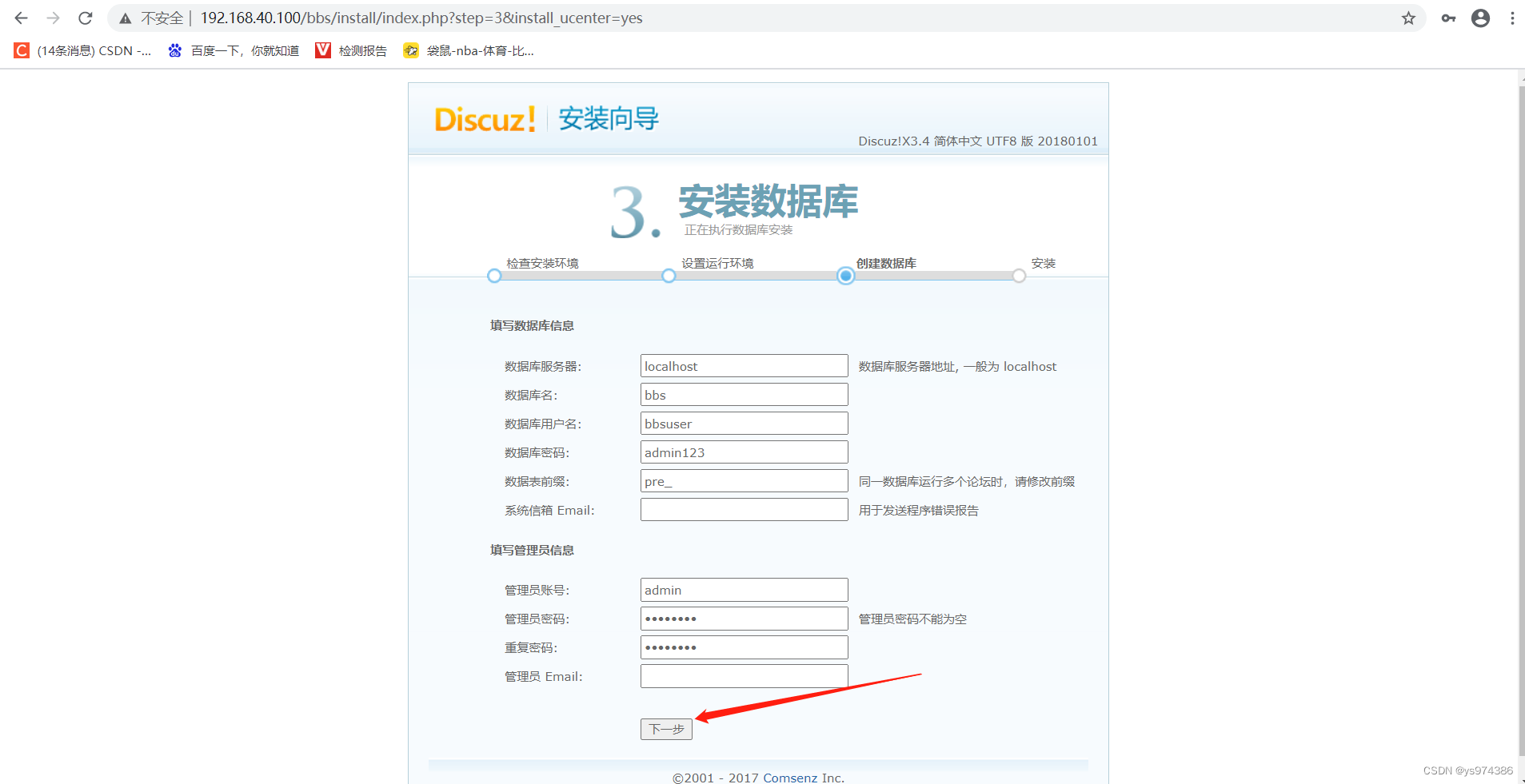
Task: Open the saved passwords key icon
Action: click(1448, 18)
